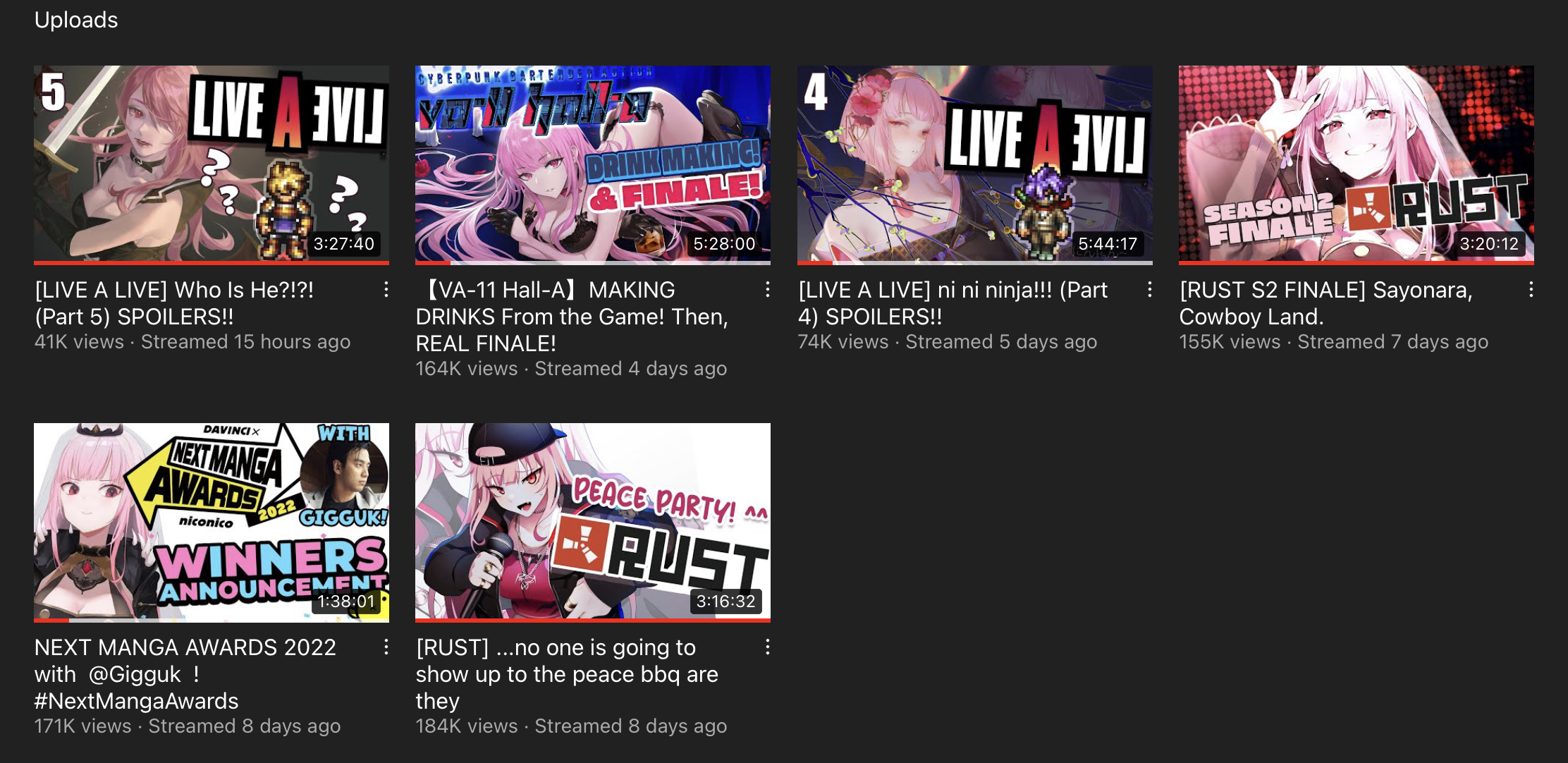Open the LIVE A LIVE Part 4 thumbnail

[975, 165]
